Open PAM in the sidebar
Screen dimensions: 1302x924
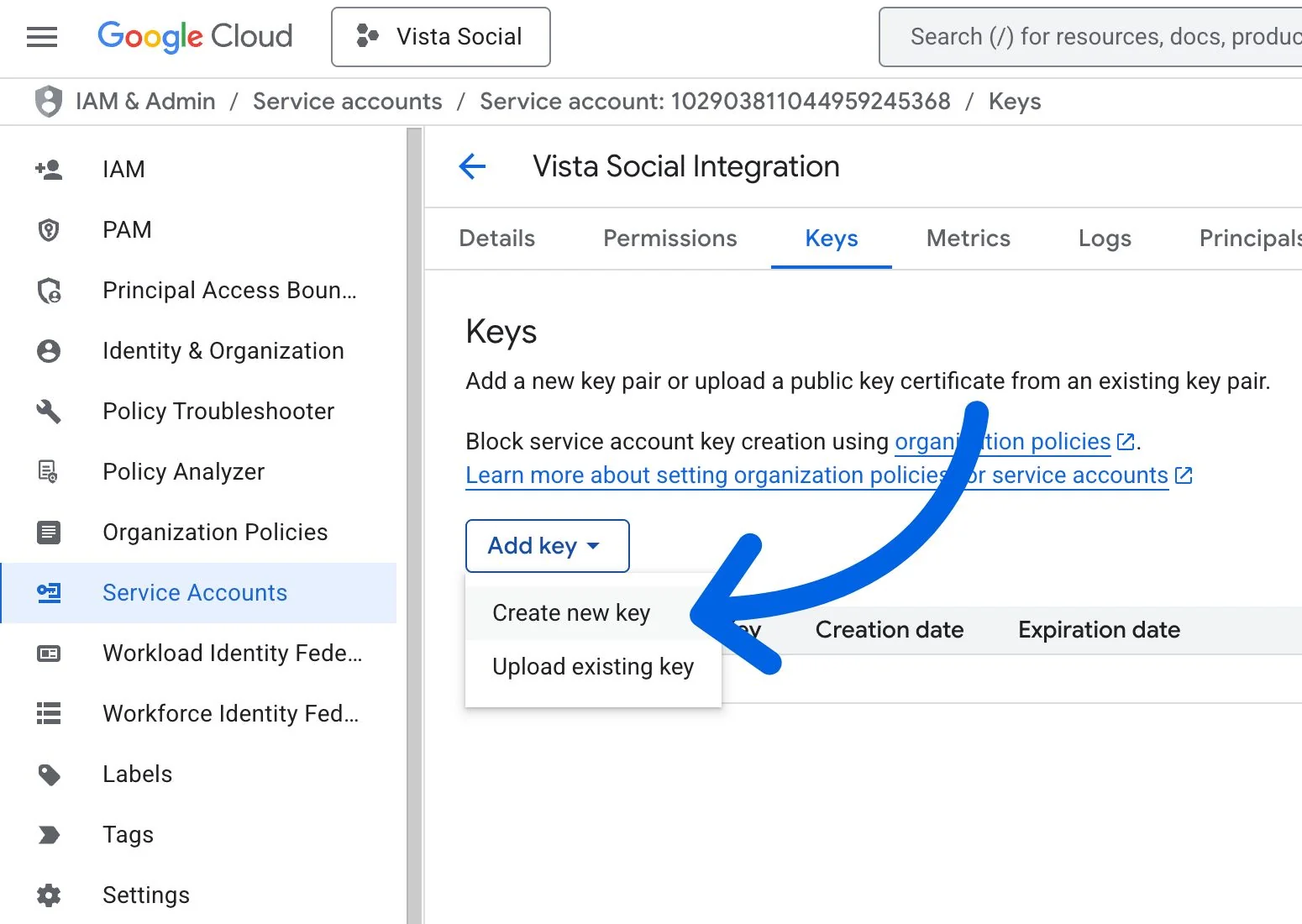(198, 230)
